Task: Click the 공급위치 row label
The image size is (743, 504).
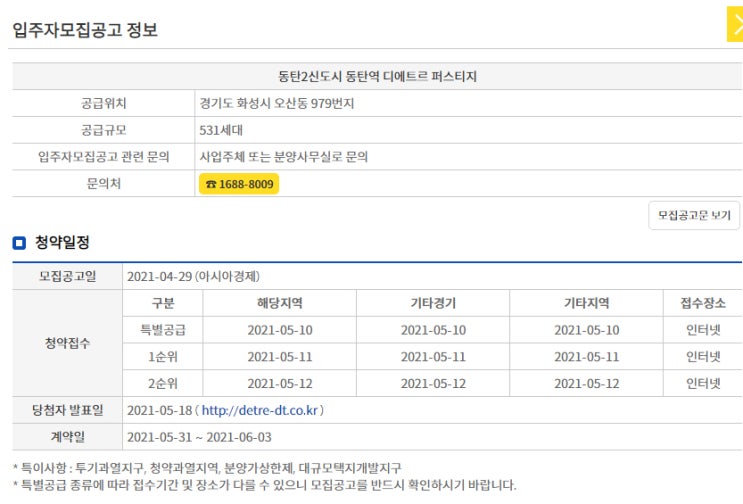Action: [x=104, y=103]
